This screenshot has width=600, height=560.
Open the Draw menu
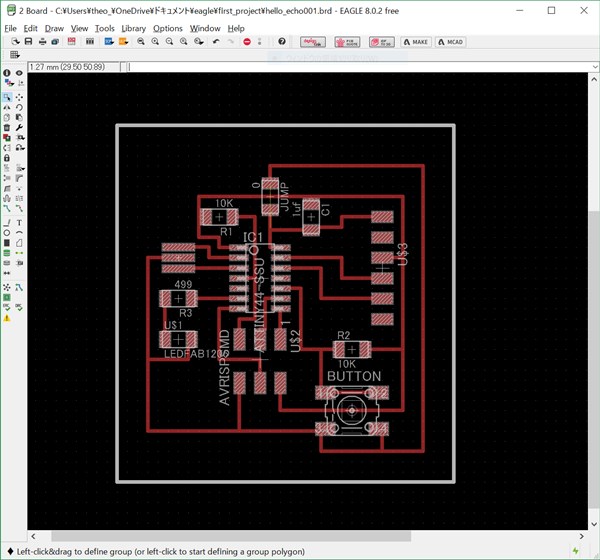tap(54, 28)
